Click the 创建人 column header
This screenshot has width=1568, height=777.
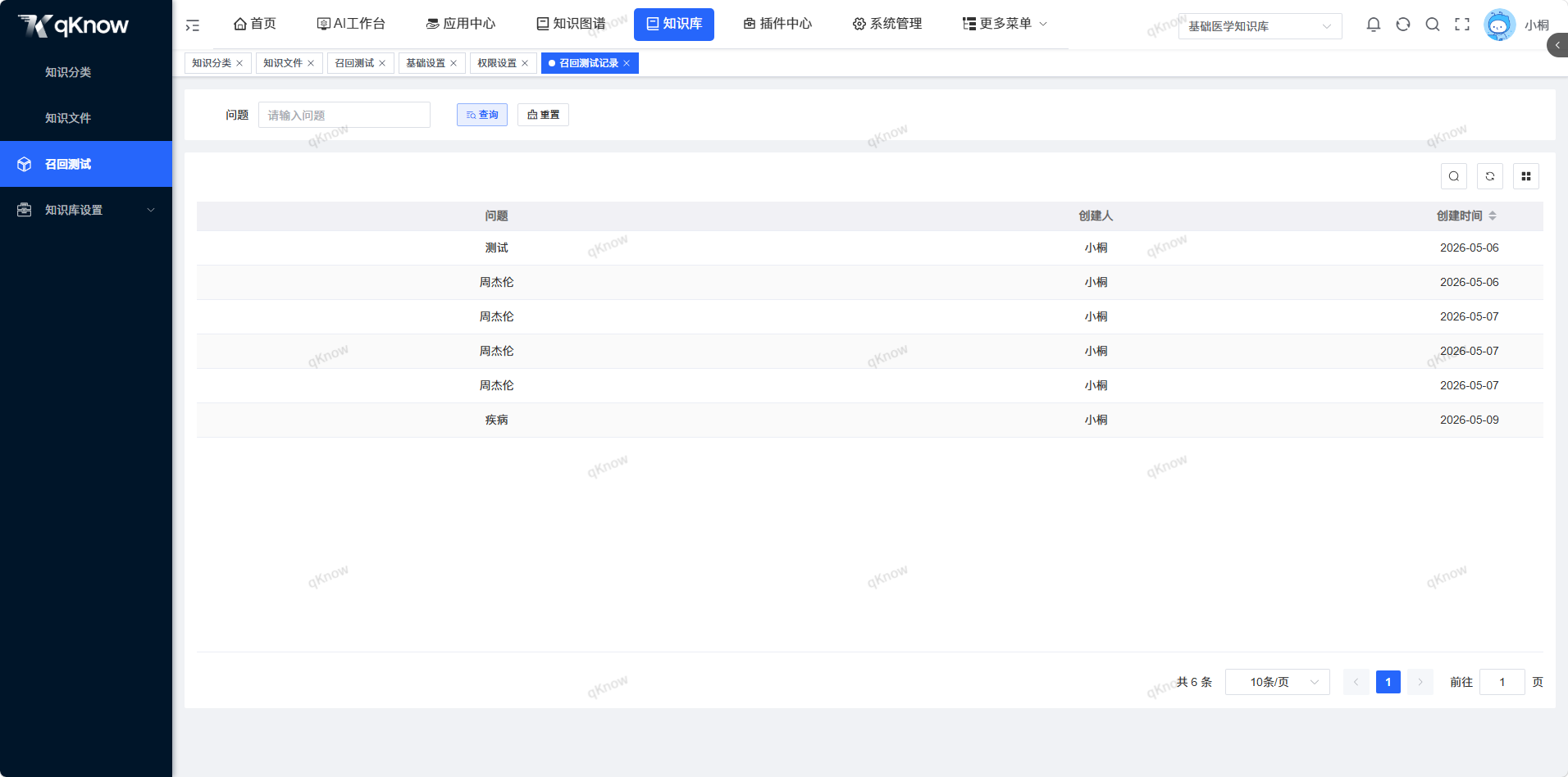click(1096, 216)
